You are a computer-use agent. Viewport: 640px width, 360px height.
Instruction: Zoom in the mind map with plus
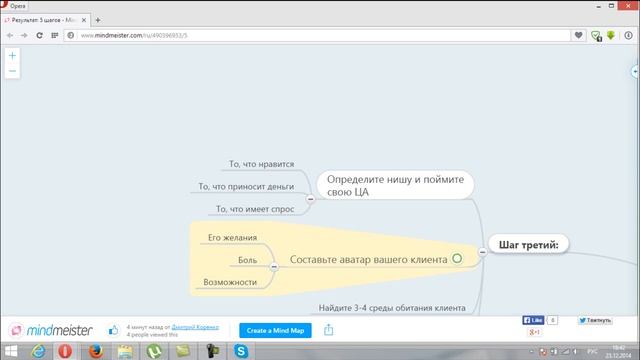(12, 56)
